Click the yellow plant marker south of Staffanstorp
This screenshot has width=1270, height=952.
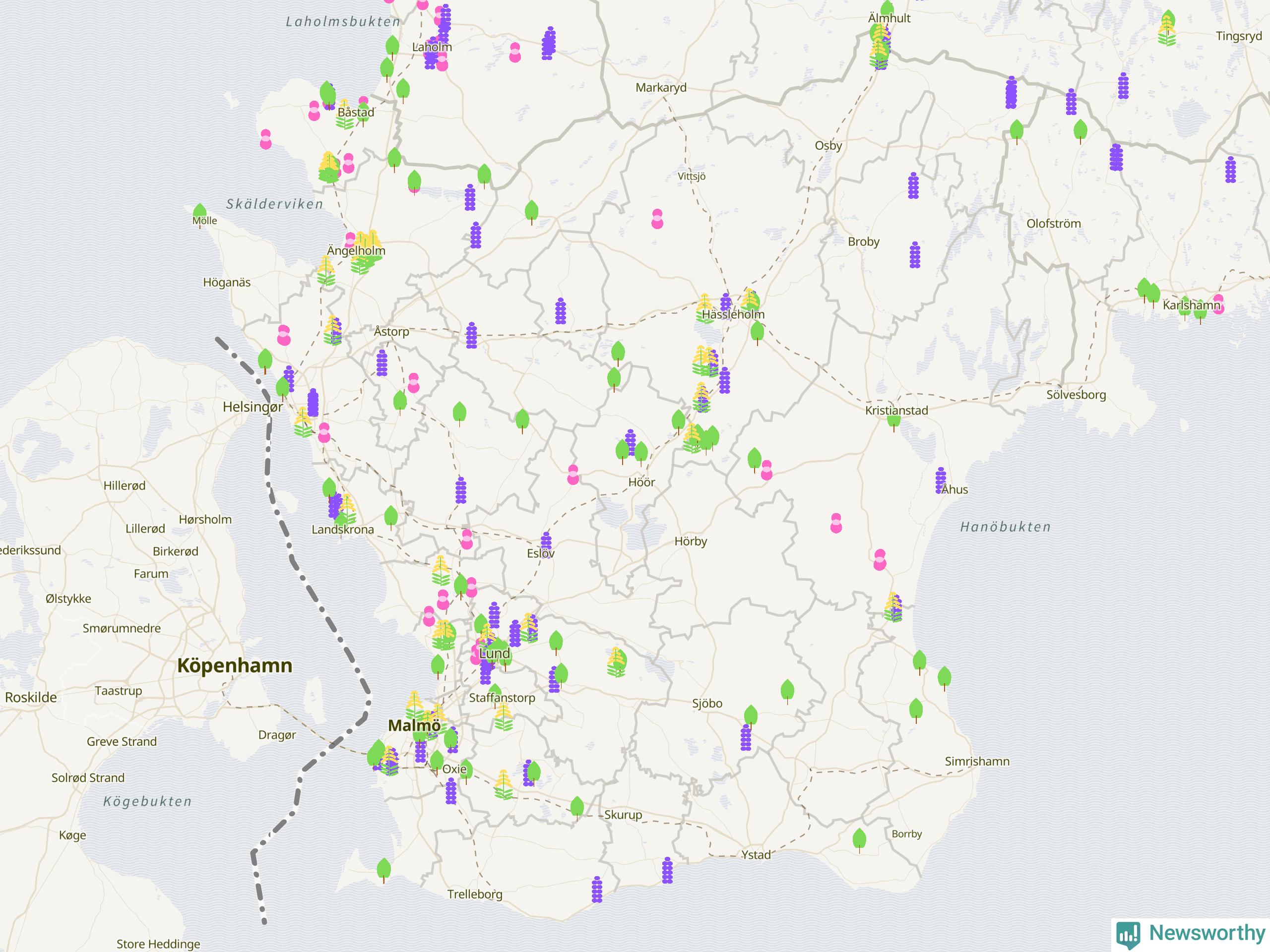[504, 716]
